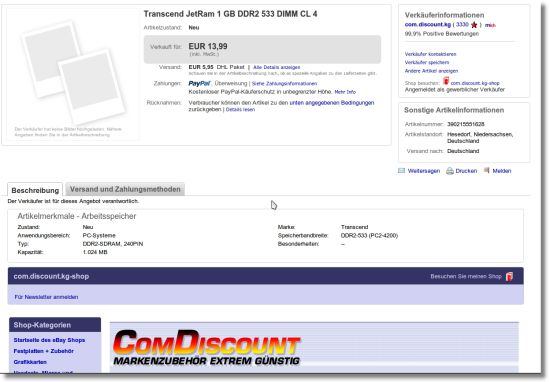Screen dimensions: 550x382
Task: Click the shop icon in the banner bar
Action: pyautogui.click(x=510, y=276)
